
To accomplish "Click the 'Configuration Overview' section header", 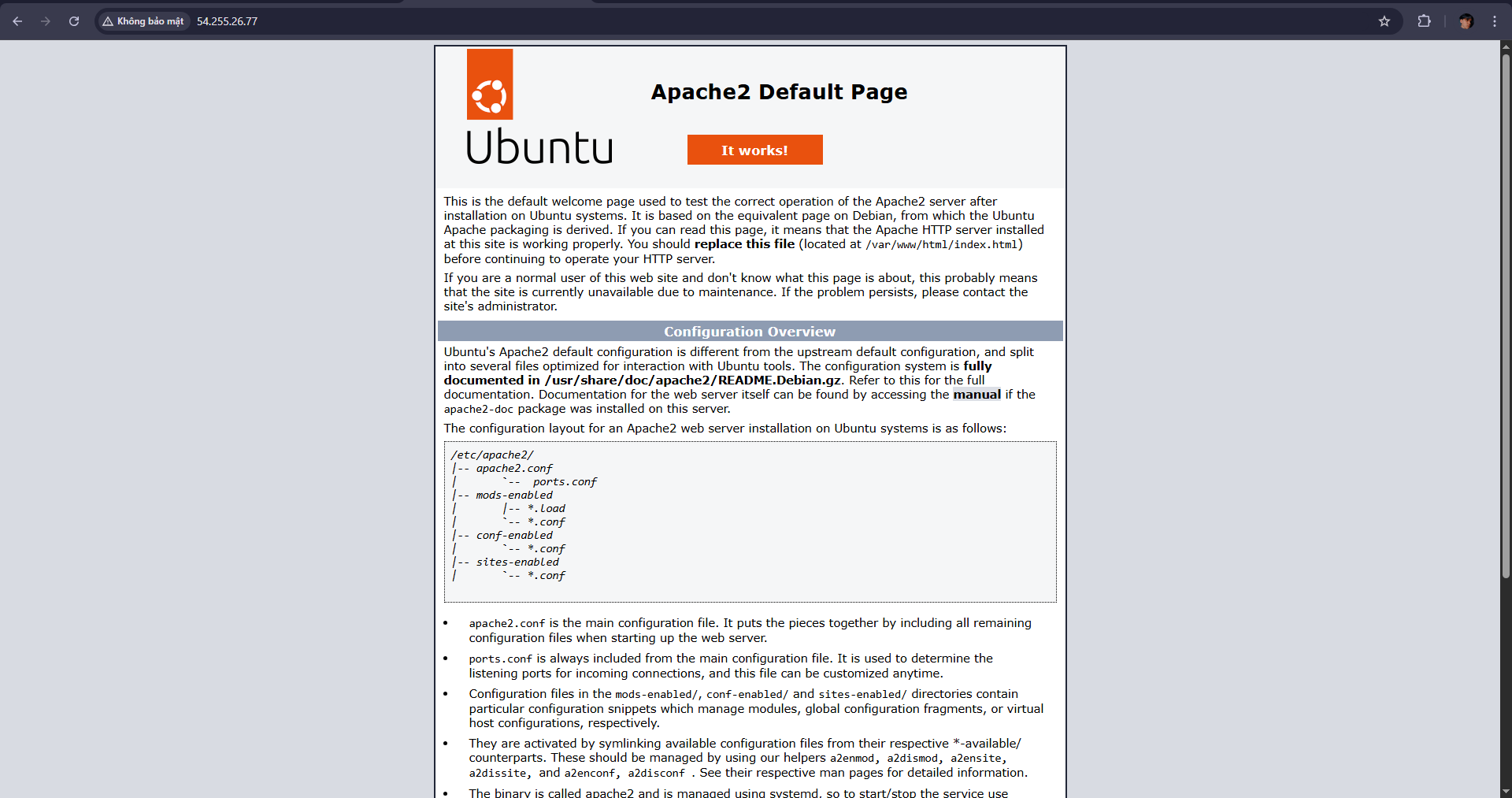I will point(750,332).
